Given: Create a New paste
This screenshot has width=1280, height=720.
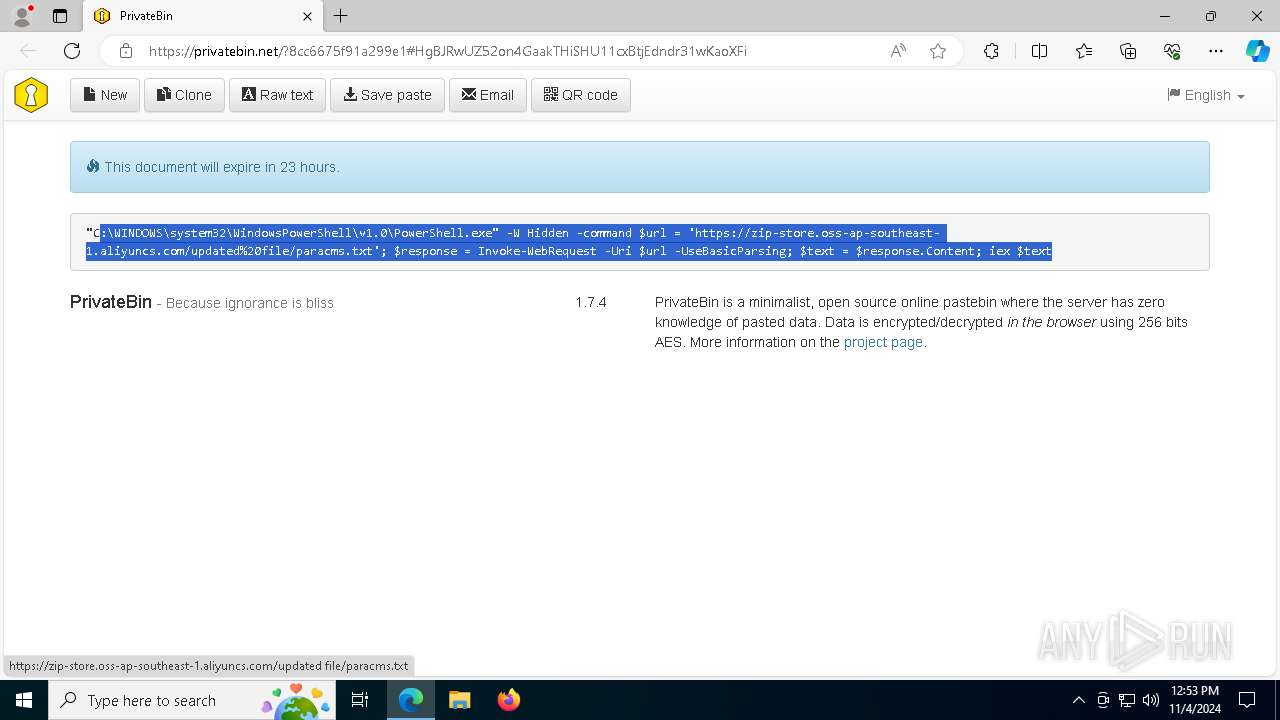Looking at the screenshot, I should tap(105, 95).
